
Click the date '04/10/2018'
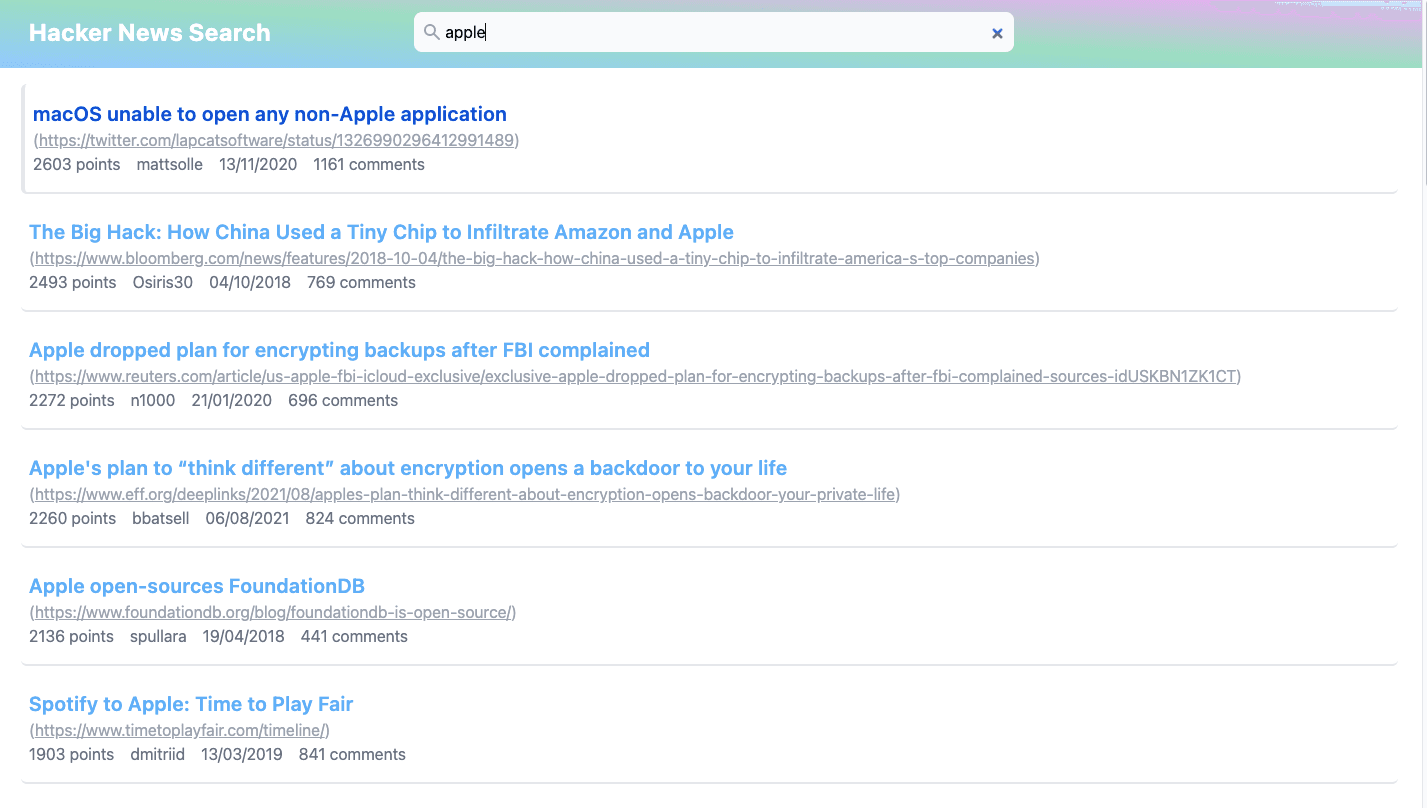pyautogui.click(x=250, y=282)
